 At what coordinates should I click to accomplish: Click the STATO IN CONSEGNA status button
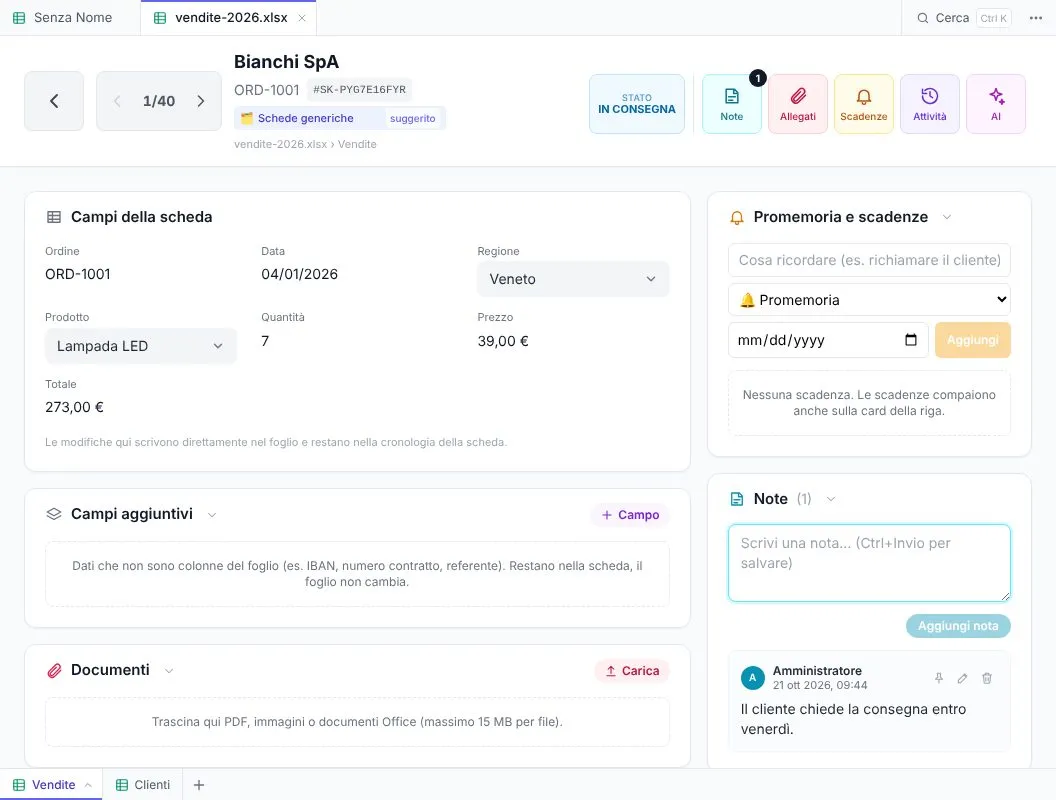[x=636, y=104]
